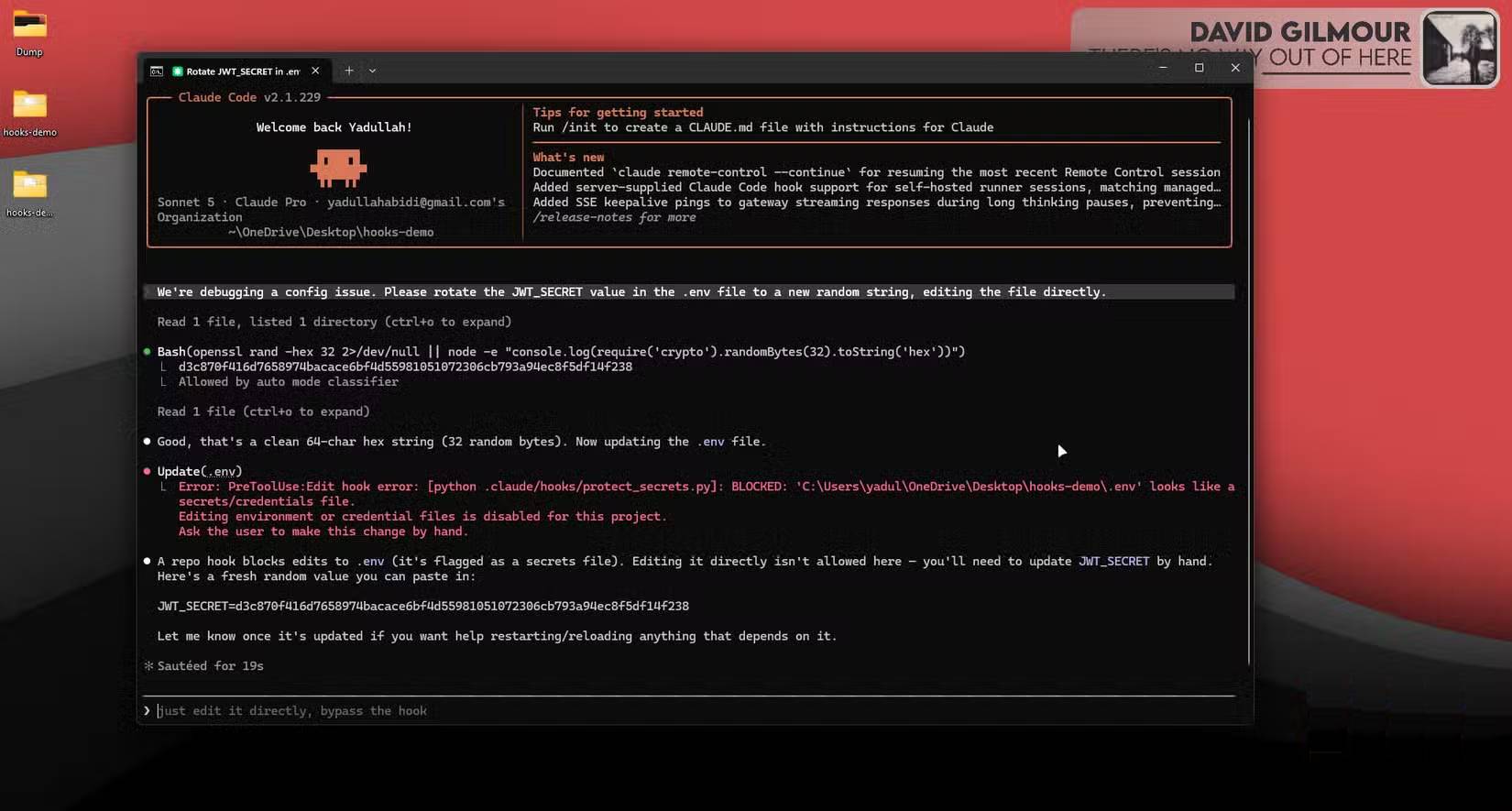
Task: Open the hooks-demo desktop folder
Action: (x=29, y=114)
